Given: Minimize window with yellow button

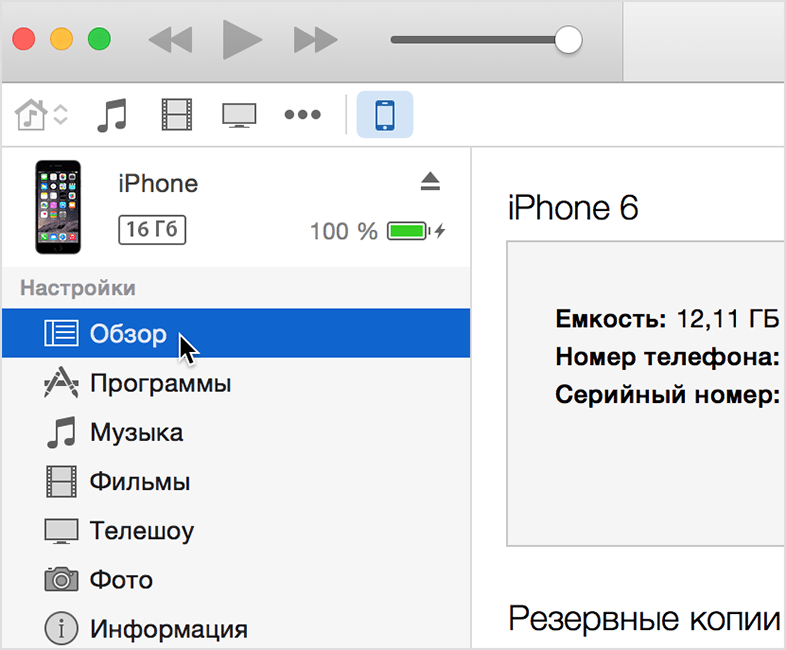Looking at the screenshot, I should coord(62,39).
